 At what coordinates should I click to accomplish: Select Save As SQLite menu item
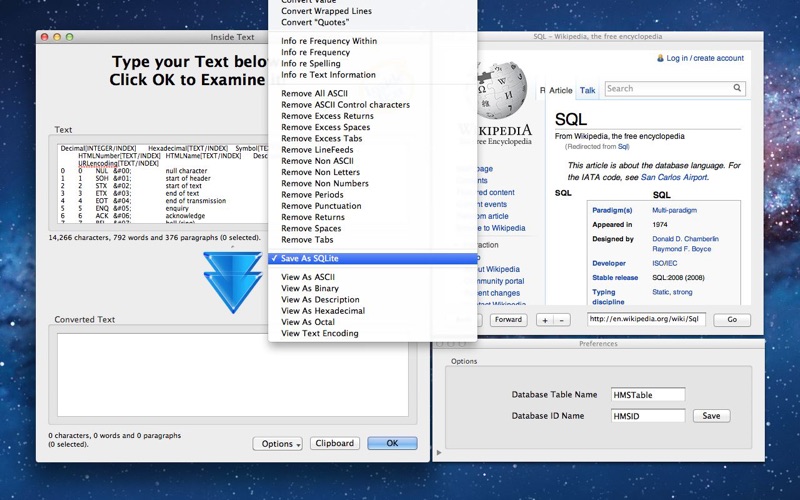(x=372, y=259)
